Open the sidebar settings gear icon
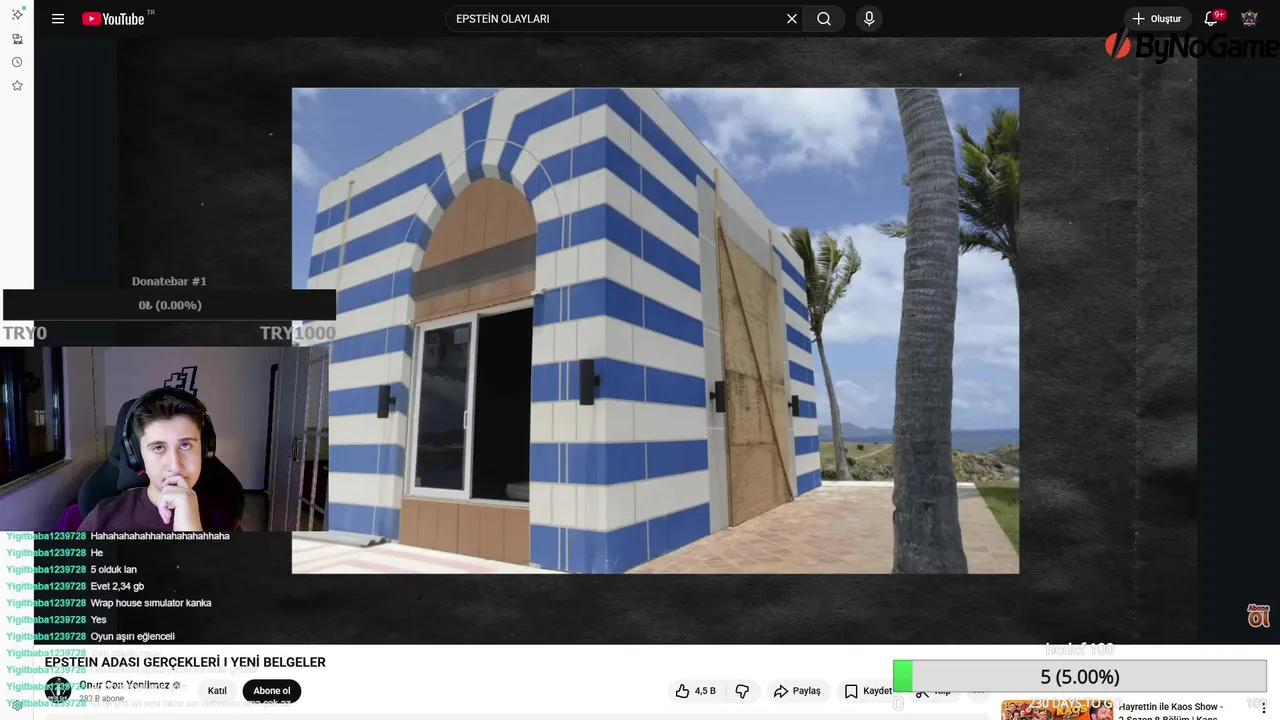The image size is (1280, 720). (17, 705)
